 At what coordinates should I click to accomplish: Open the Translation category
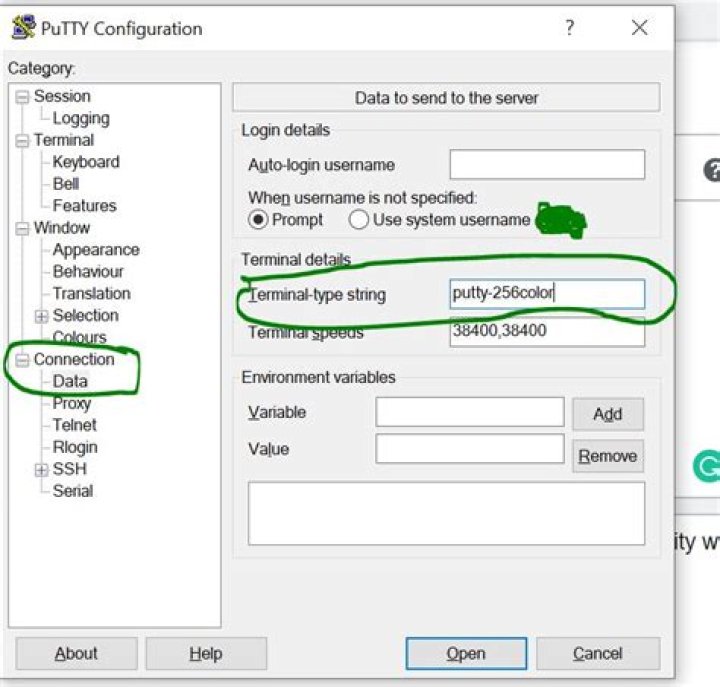(x=91, y=293)
